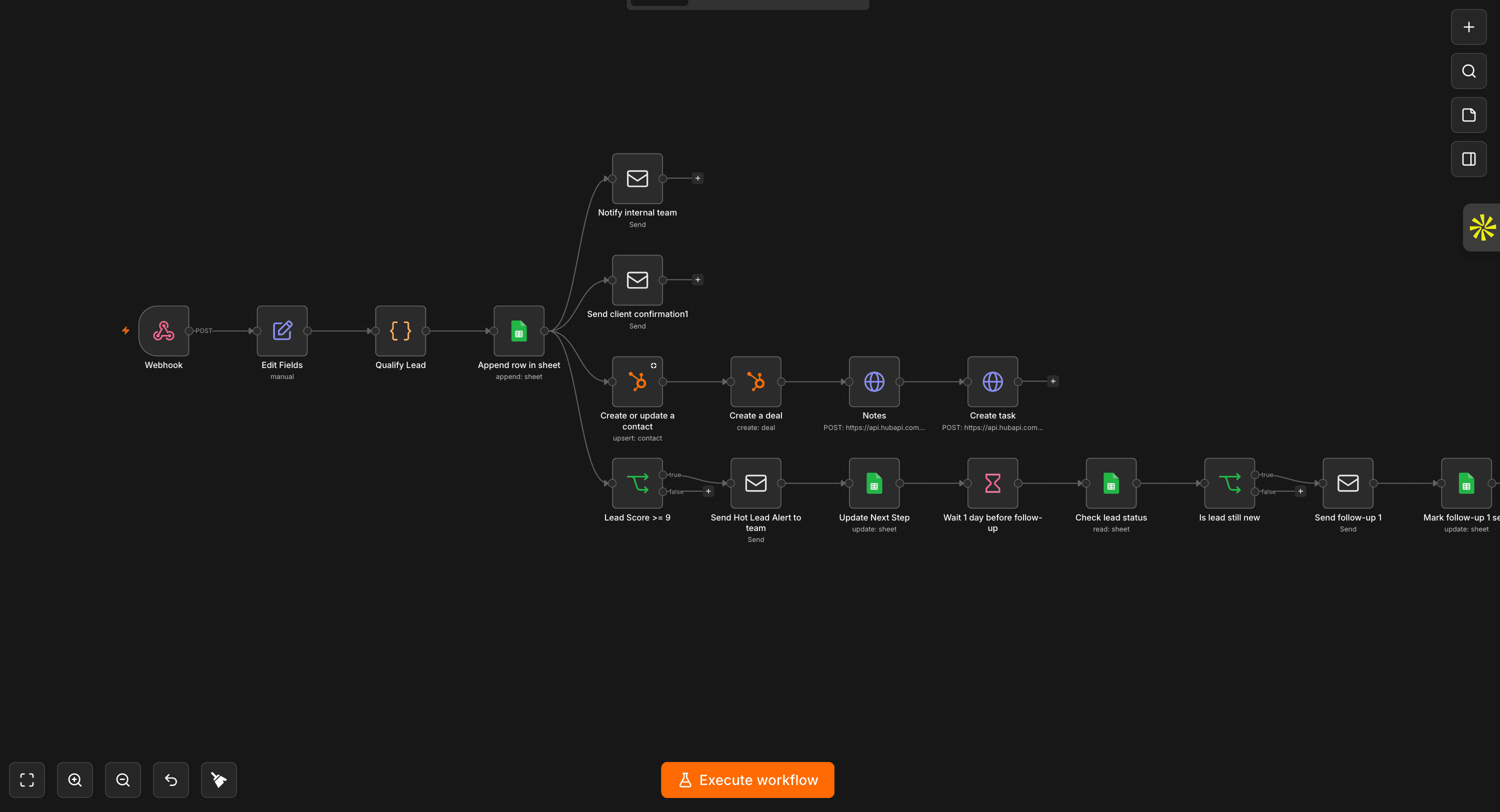Viewport: 1500px width, 812px height.
Task: Open the Create task HTTP node
Action: [992, 381]
